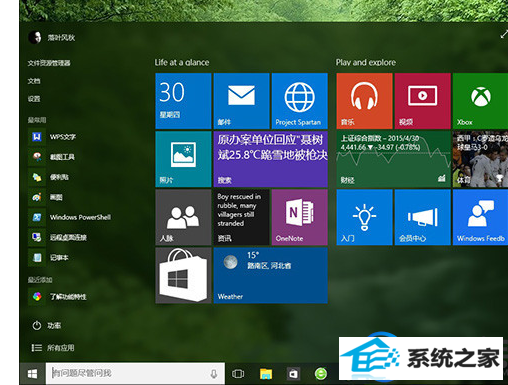Image resolution: width=508 pixels, height=385 pixels.
Task: Open the Sports photo tile
Action: click(x=480, y=159)
